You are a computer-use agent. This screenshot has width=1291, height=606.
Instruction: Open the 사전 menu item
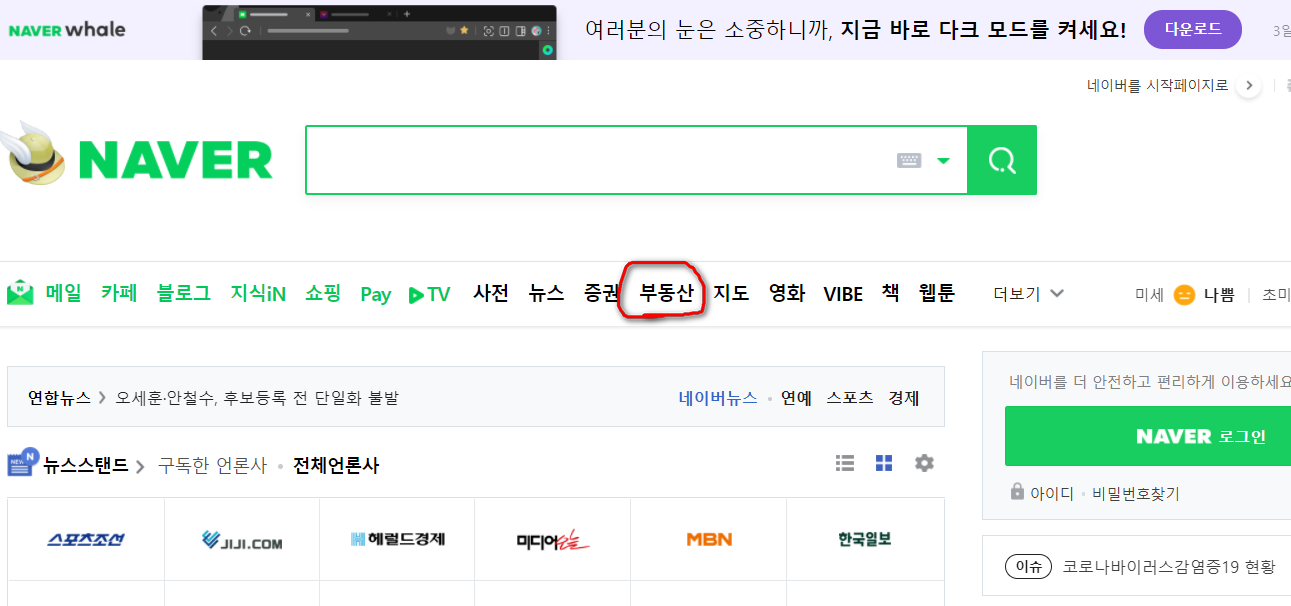[x=491, y=293]
